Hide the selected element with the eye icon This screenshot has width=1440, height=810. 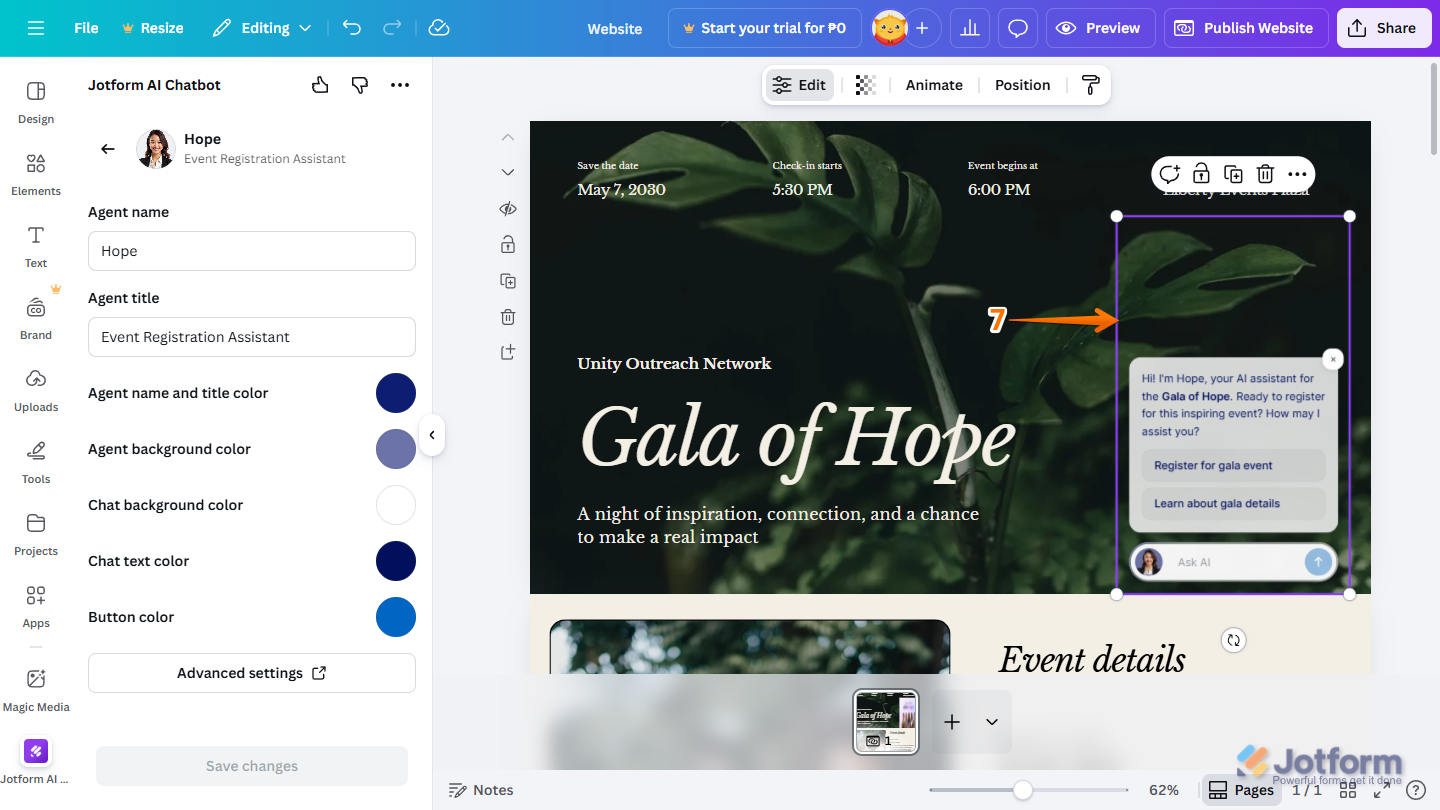coord(507,208)
